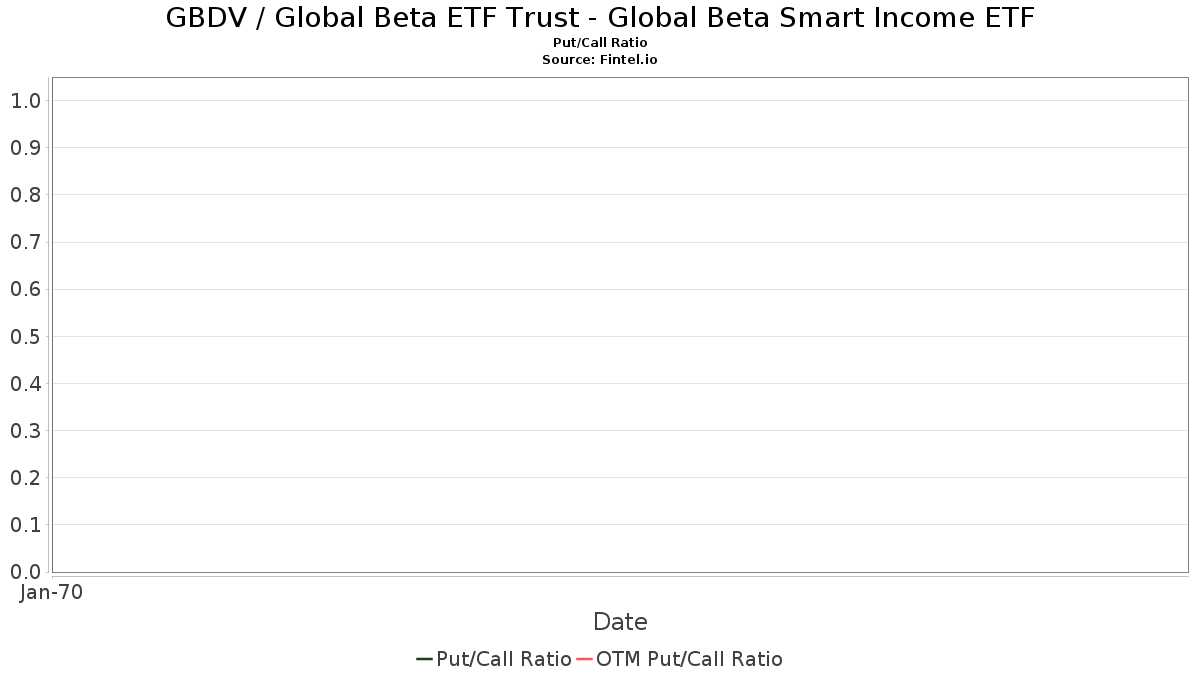Viewport: 1200px width, 675px height.
Task: Click the 0.4 y-axis label
Action: [x=25, y=383]
